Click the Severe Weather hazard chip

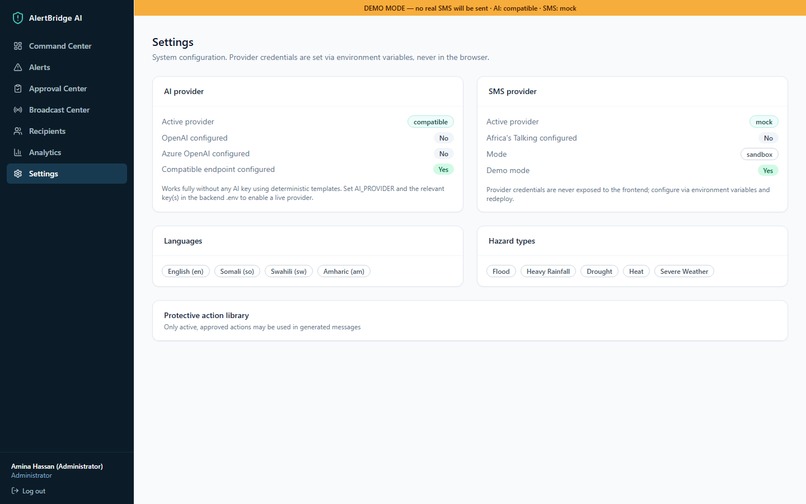[684, 272]
